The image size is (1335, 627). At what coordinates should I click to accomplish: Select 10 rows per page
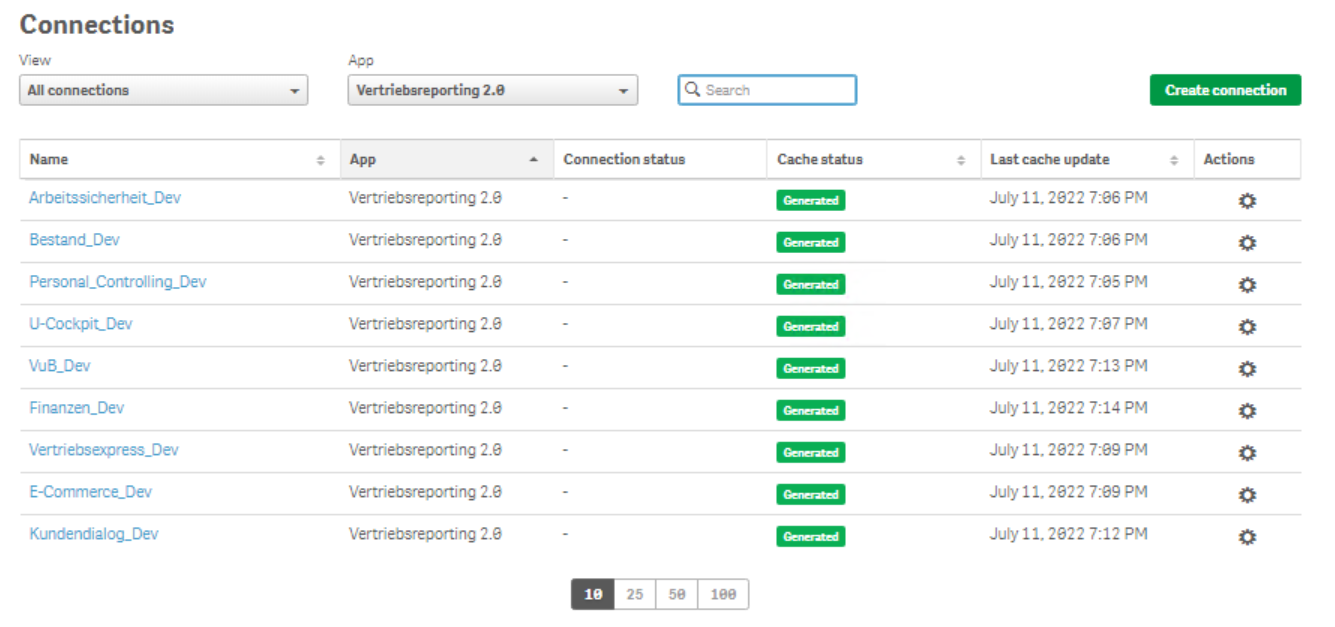tap(593, 594)
